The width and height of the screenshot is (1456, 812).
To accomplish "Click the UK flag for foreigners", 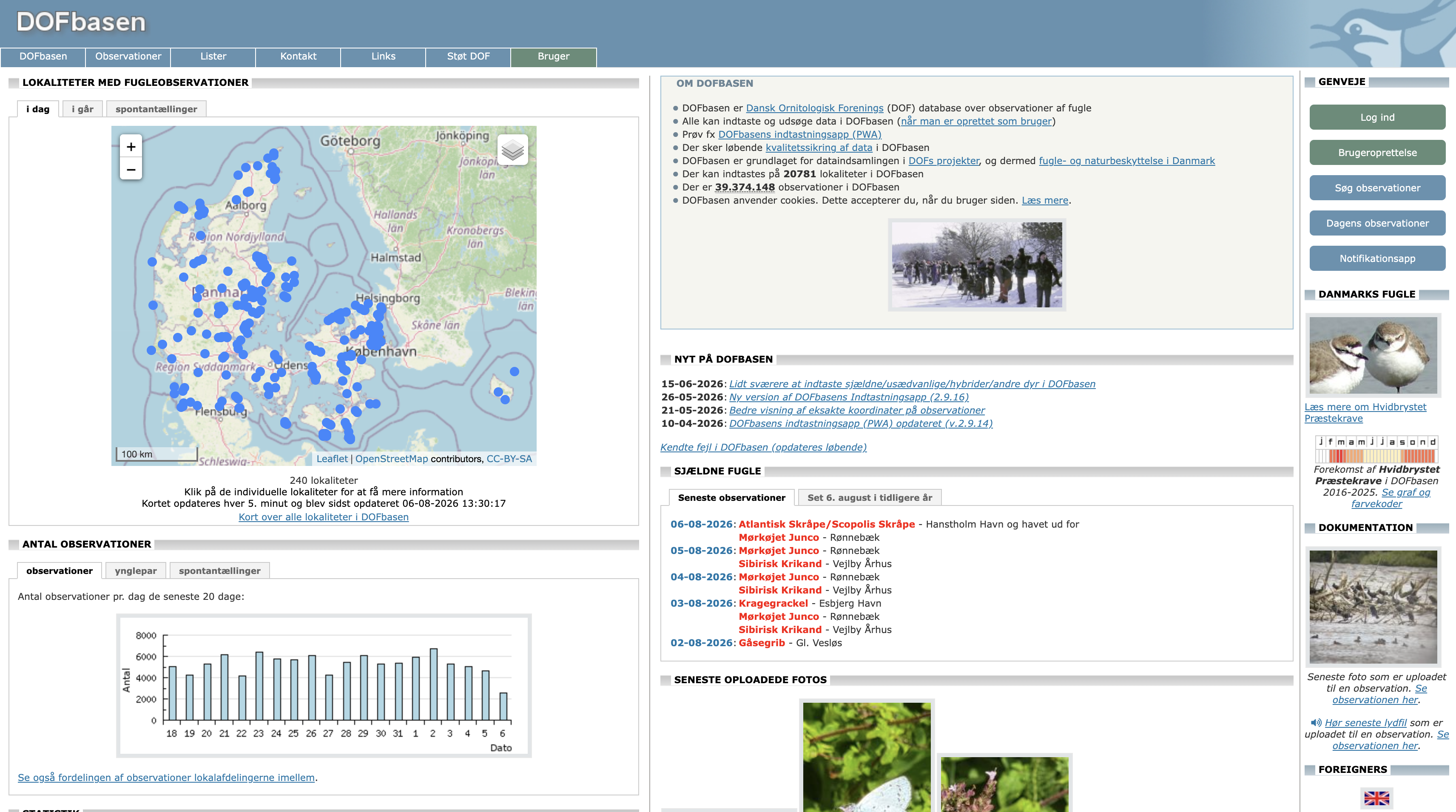I will pos(1376,798).
